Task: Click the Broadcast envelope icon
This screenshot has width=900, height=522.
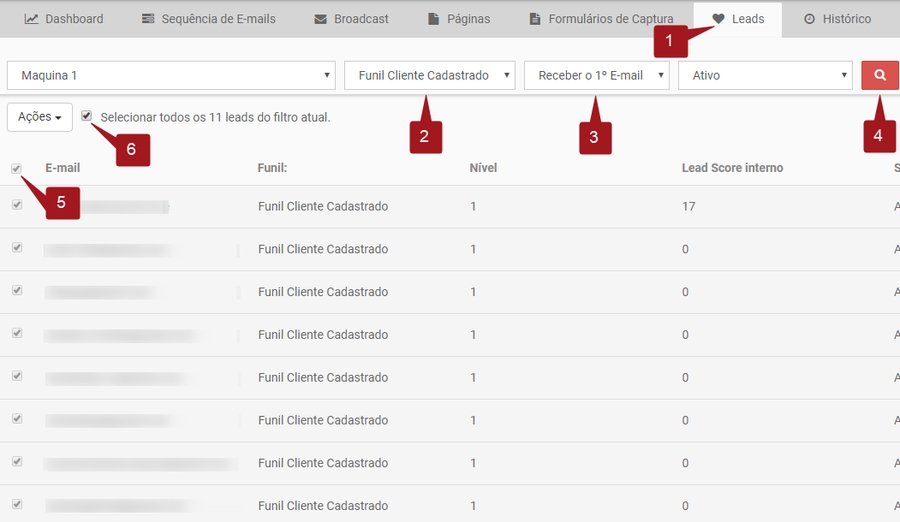Action: 320,19
